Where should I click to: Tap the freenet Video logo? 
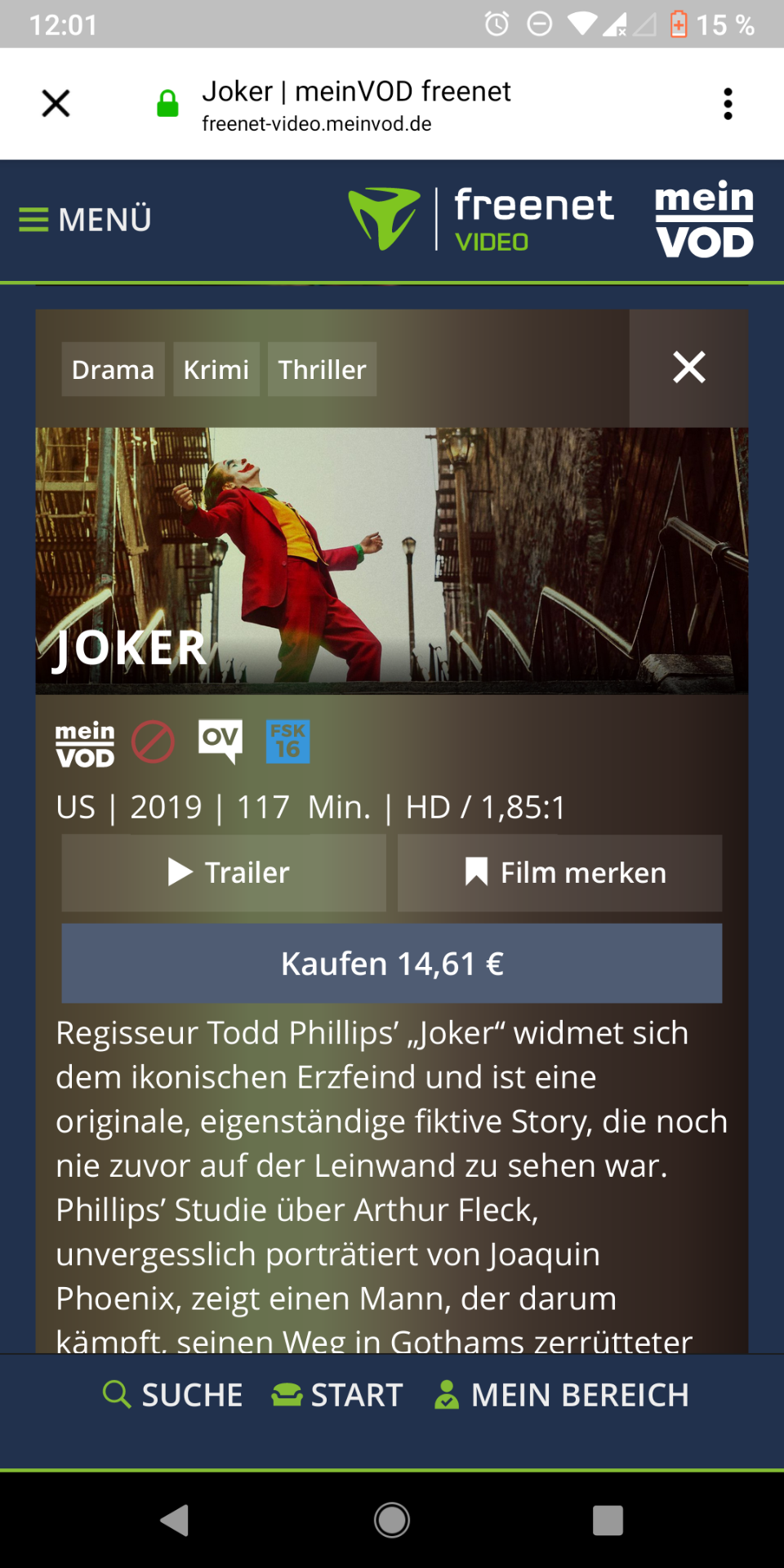click(480, 219)
